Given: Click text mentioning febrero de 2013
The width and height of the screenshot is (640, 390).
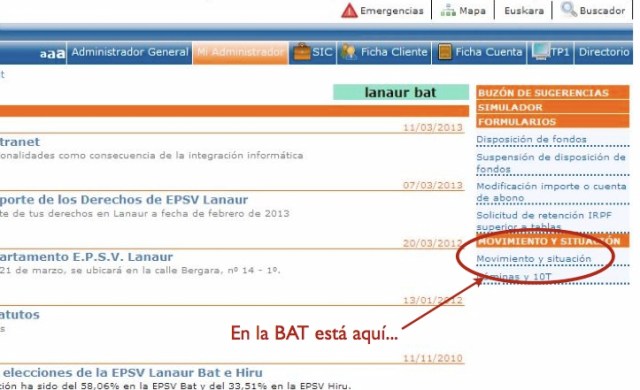Looking at the screenshot, I should 144,213.
